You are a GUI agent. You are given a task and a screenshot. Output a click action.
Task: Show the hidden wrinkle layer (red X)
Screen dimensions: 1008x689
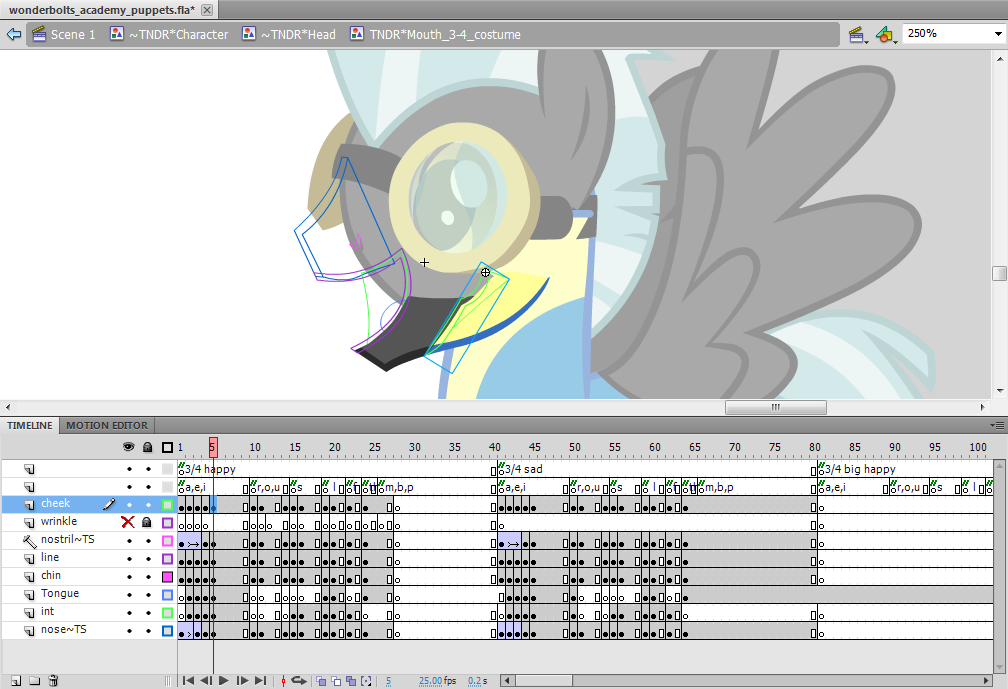point(129,522)
